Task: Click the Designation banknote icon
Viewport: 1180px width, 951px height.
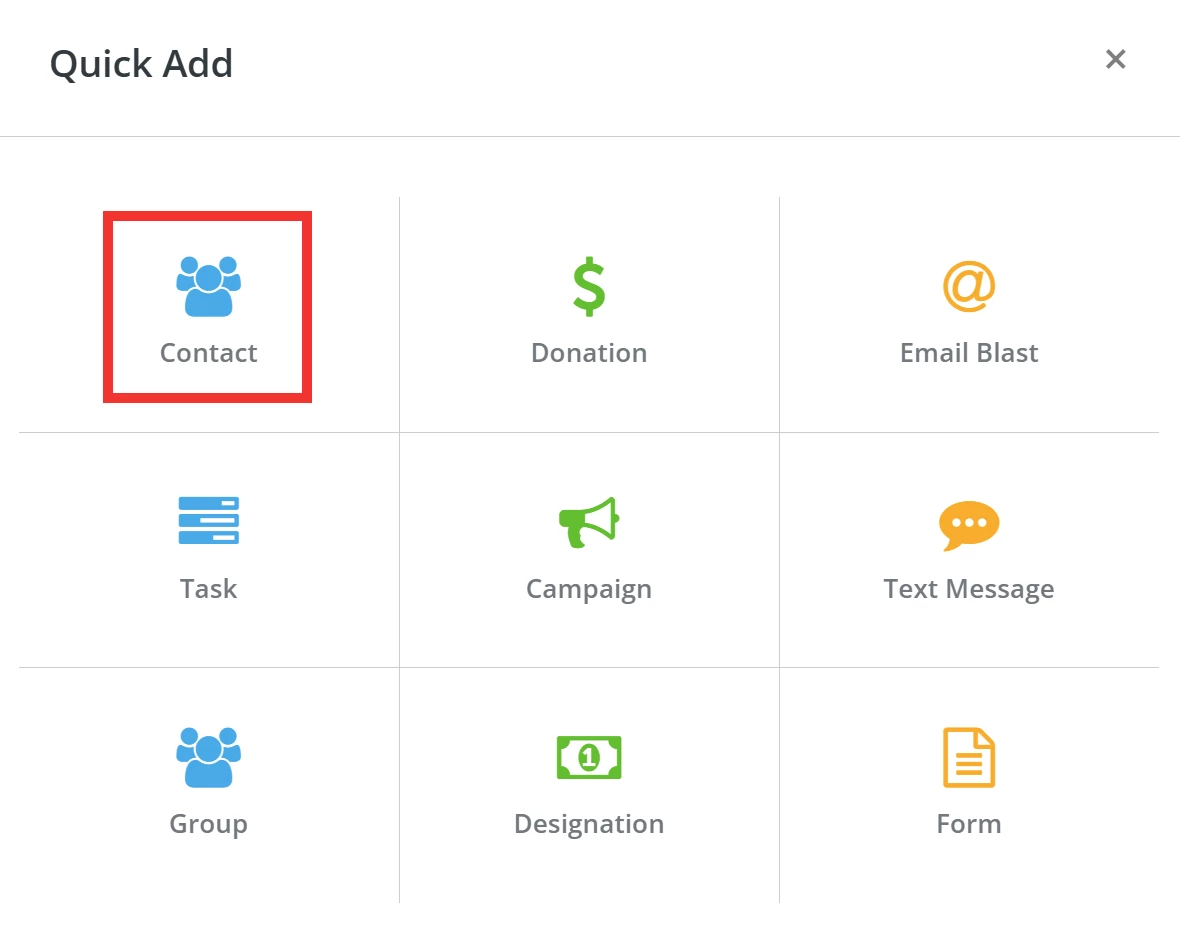Action: pos(588,757)
